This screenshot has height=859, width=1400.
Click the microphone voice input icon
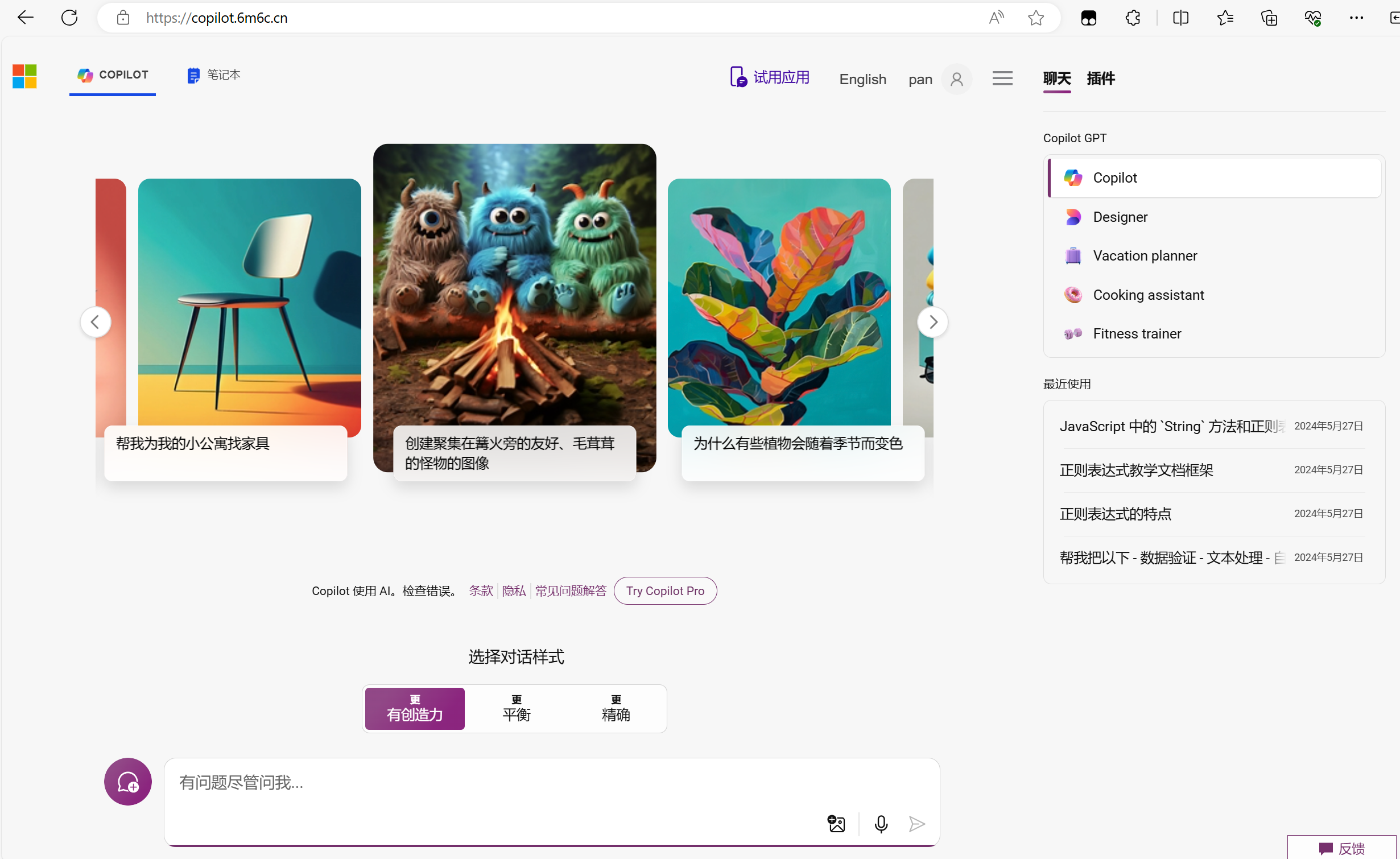pos(881,824)
